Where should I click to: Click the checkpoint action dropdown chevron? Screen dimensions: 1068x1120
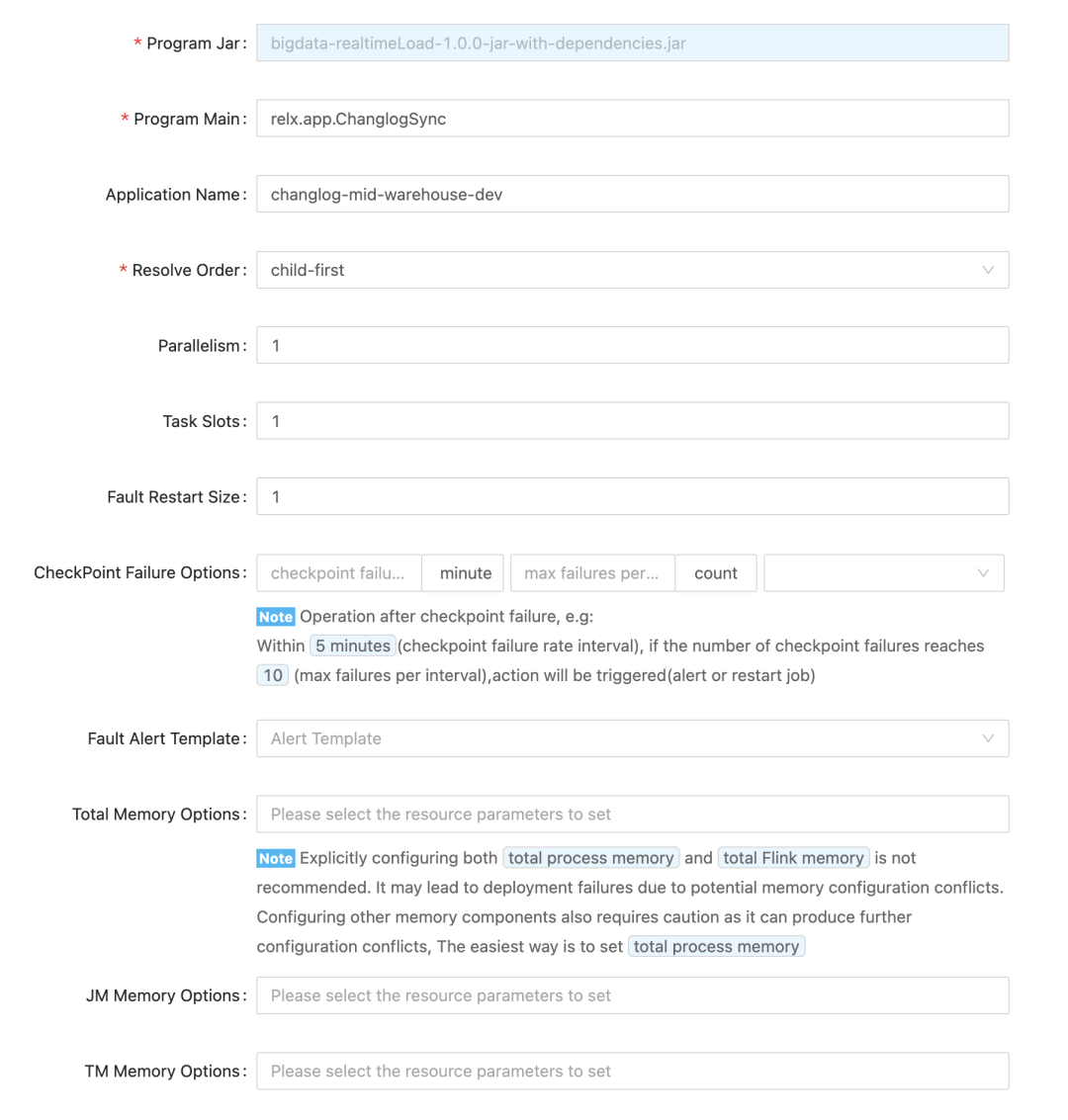coord(983,573)
